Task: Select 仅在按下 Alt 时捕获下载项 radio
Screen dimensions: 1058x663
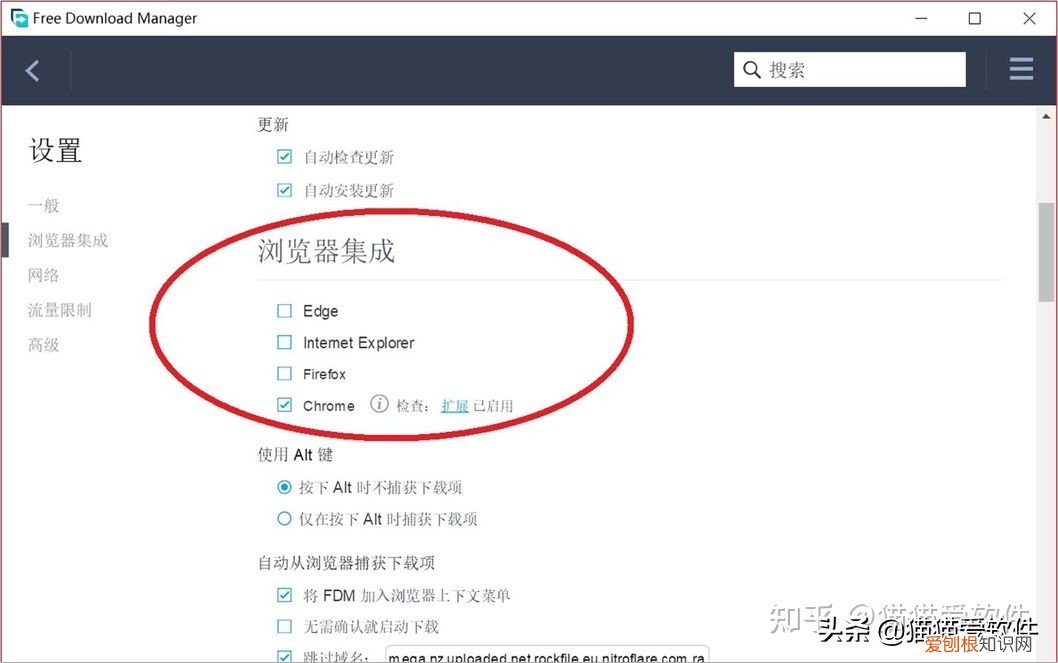Action: pyautogui.click(x=284, y=519)
